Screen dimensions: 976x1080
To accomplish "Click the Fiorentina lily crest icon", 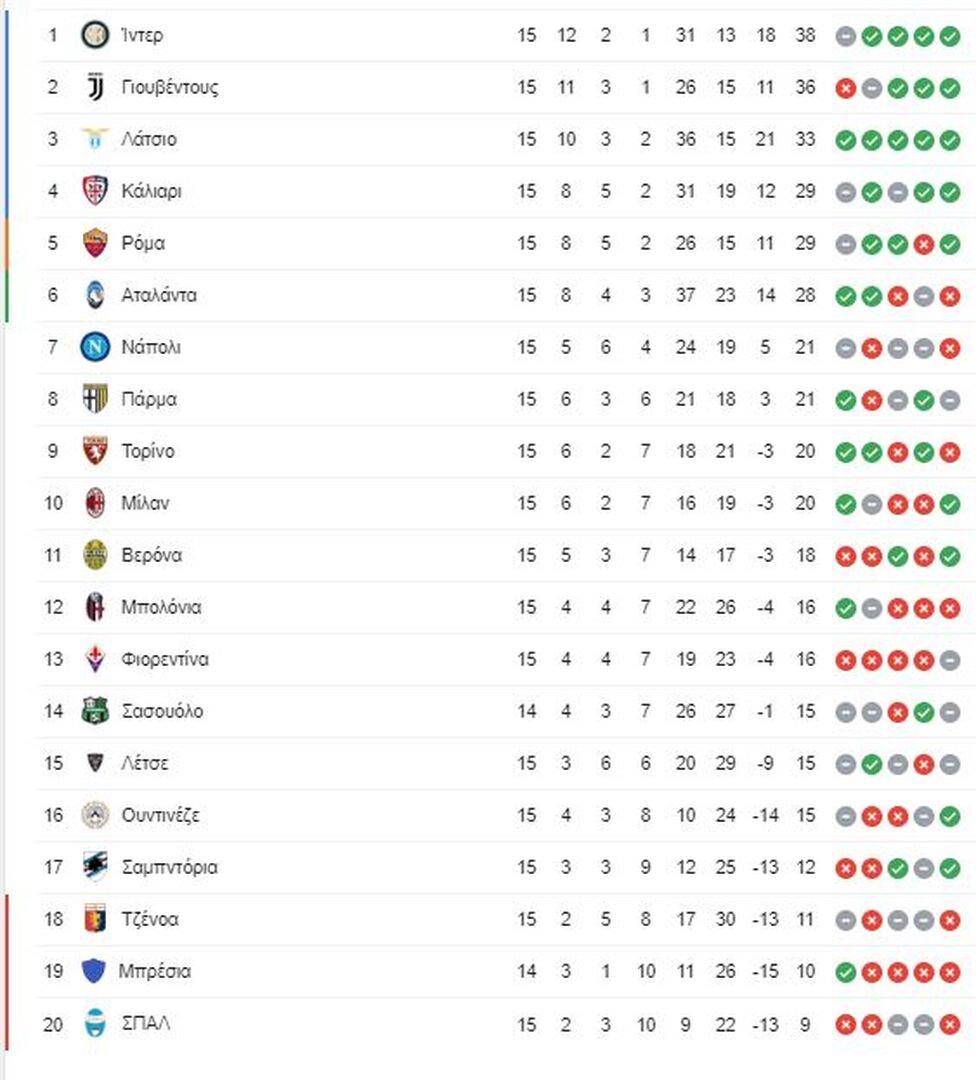I will pos(95,659).
